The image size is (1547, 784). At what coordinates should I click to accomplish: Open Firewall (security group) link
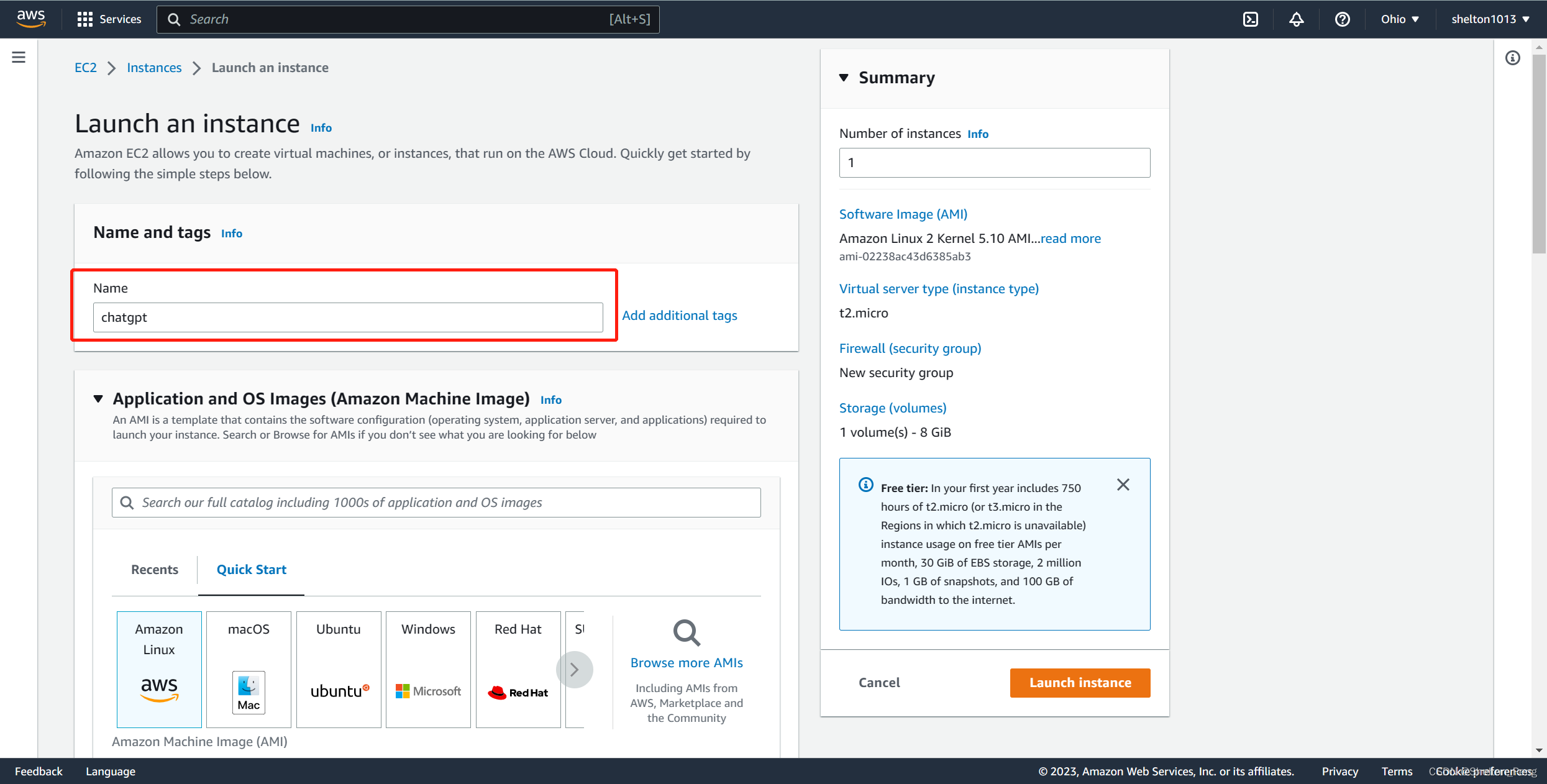click(x=910, y=349)
